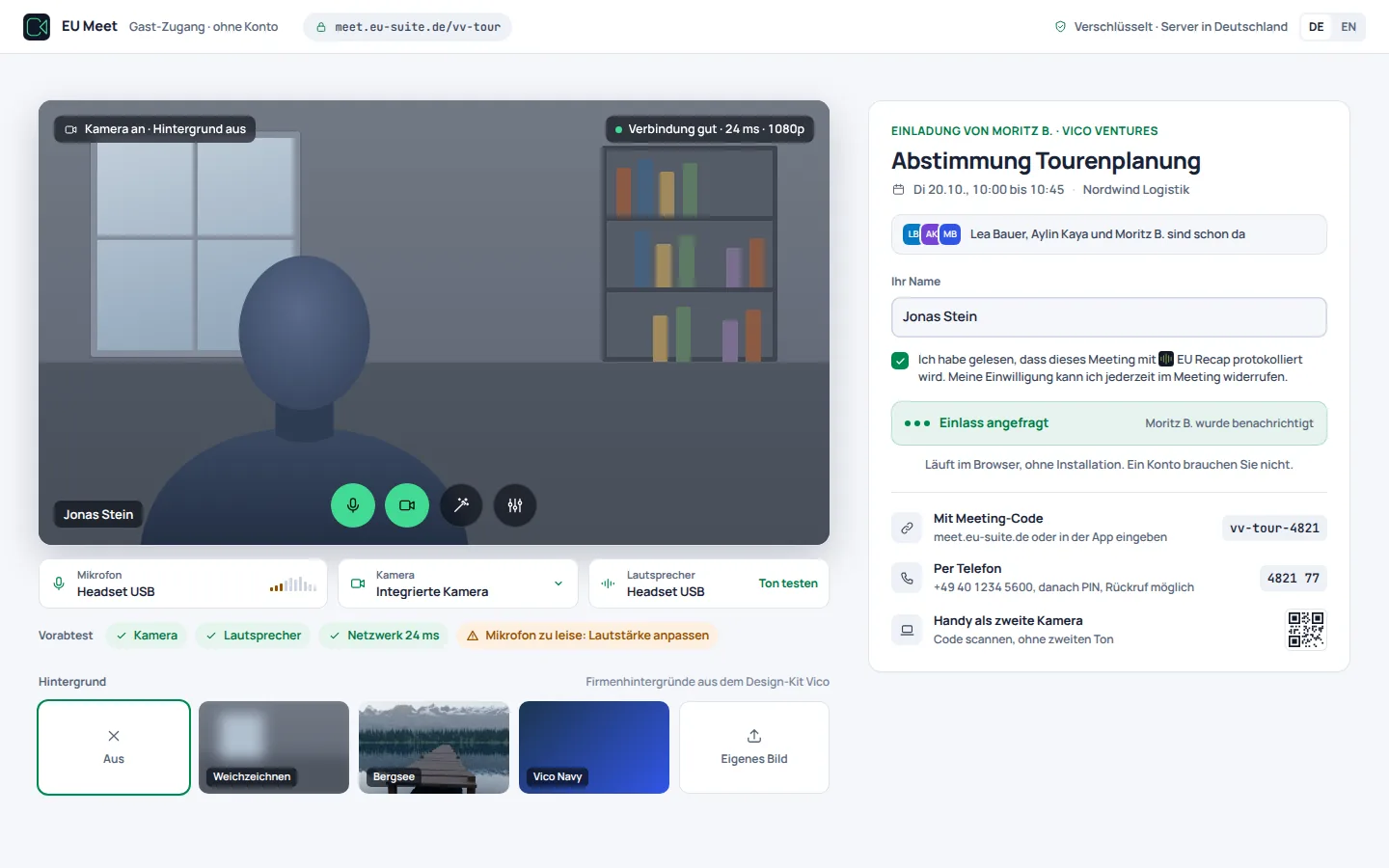Click the lock icon in the URL pill

tap(321, 27)
